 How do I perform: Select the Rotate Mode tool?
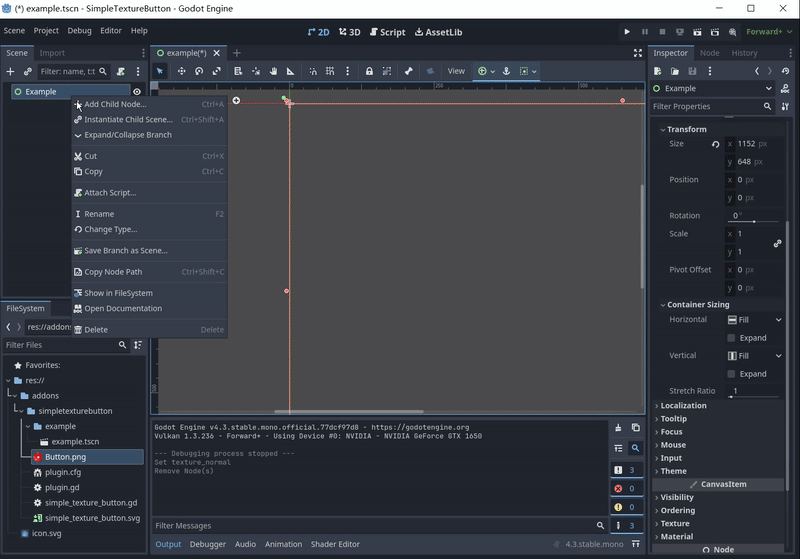pos(199,71)
